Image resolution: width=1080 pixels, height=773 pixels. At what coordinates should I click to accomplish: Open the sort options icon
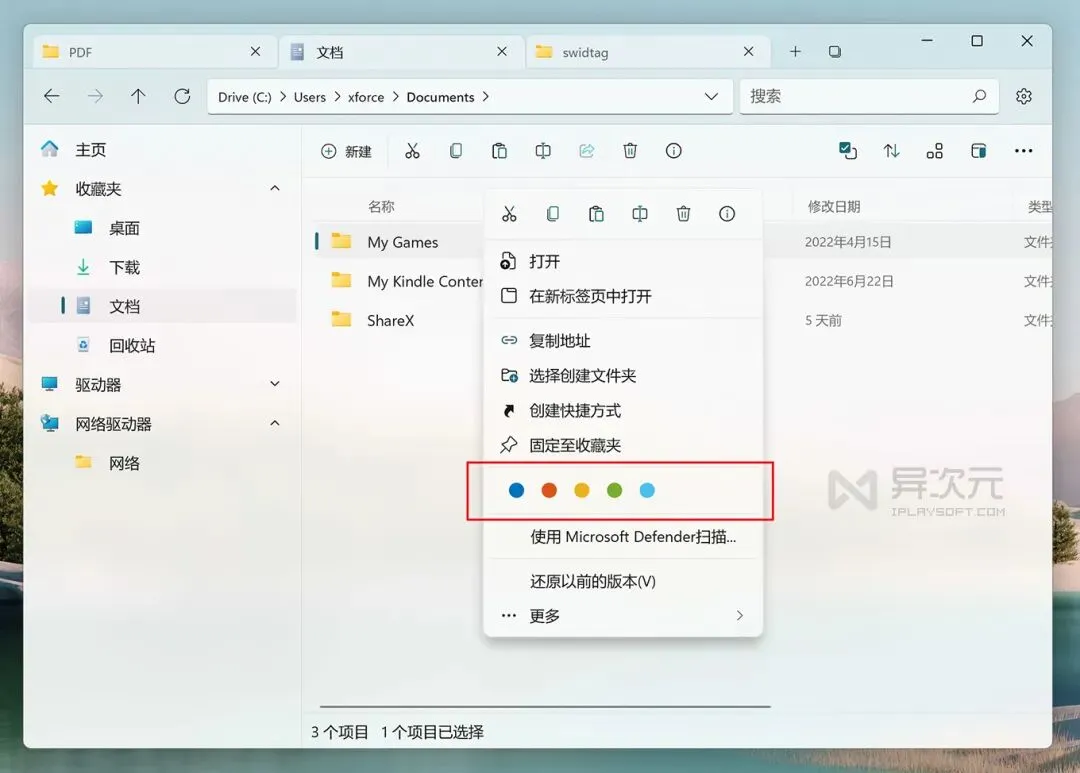pyautogui.click(x=891, y=151)
